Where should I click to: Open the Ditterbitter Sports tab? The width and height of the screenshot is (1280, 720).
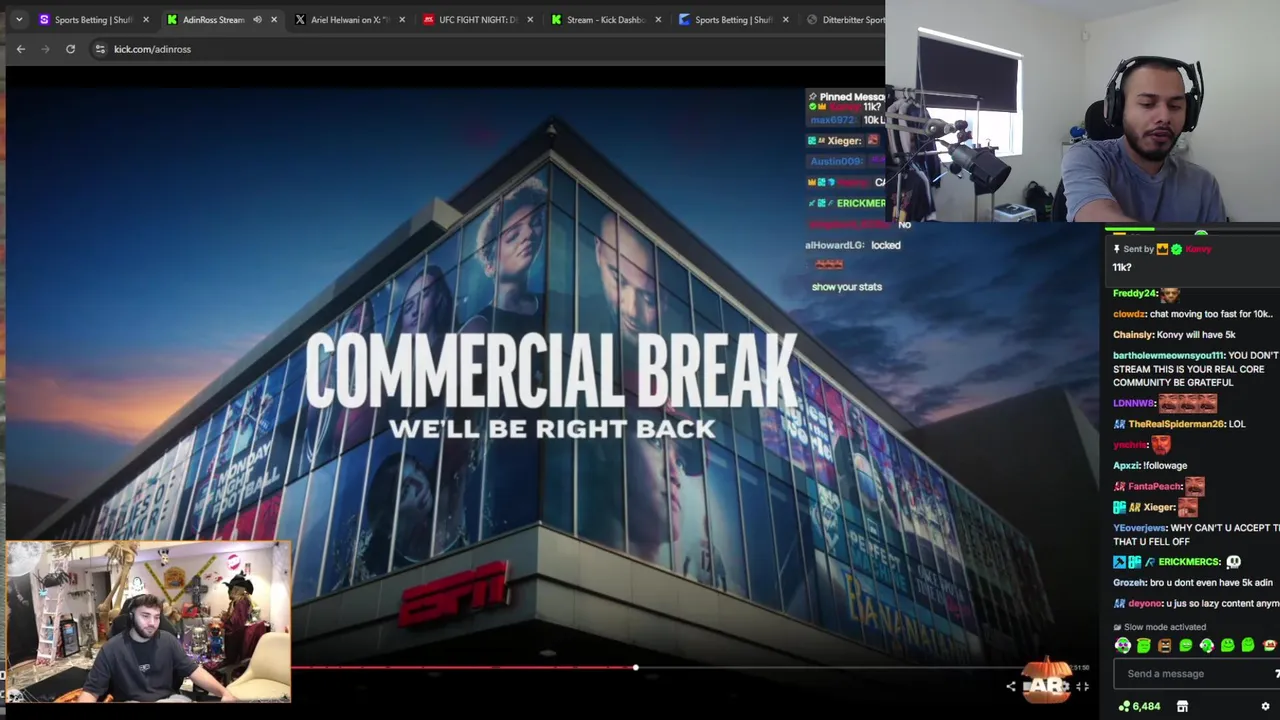[845, 19]
